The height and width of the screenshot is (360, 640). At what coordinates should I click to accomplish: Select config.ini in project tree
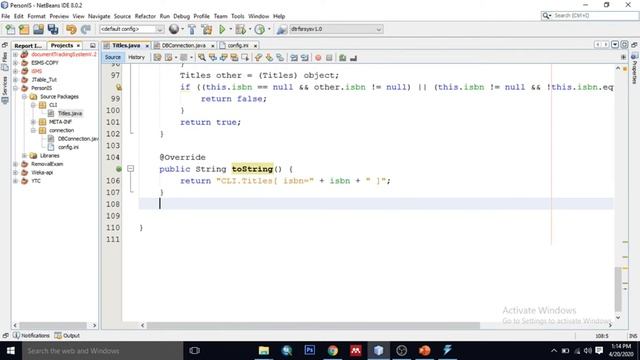tap(68, 147)
